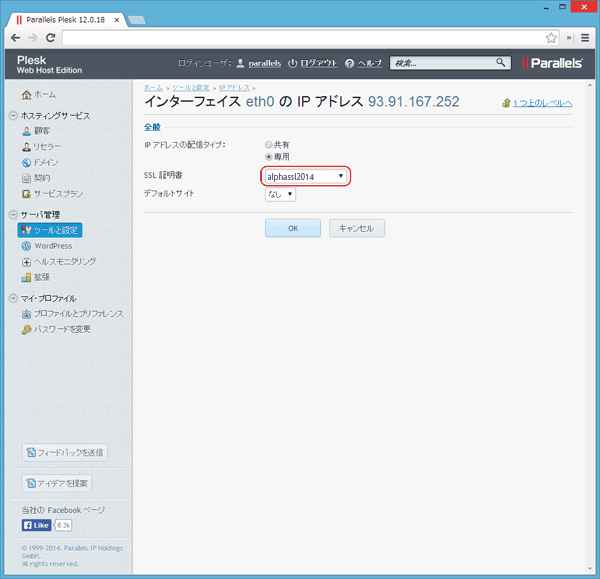Click the 6.3k Facebook like count
Viewport: 600px width, 579px height.
click(x=64, y=525)
